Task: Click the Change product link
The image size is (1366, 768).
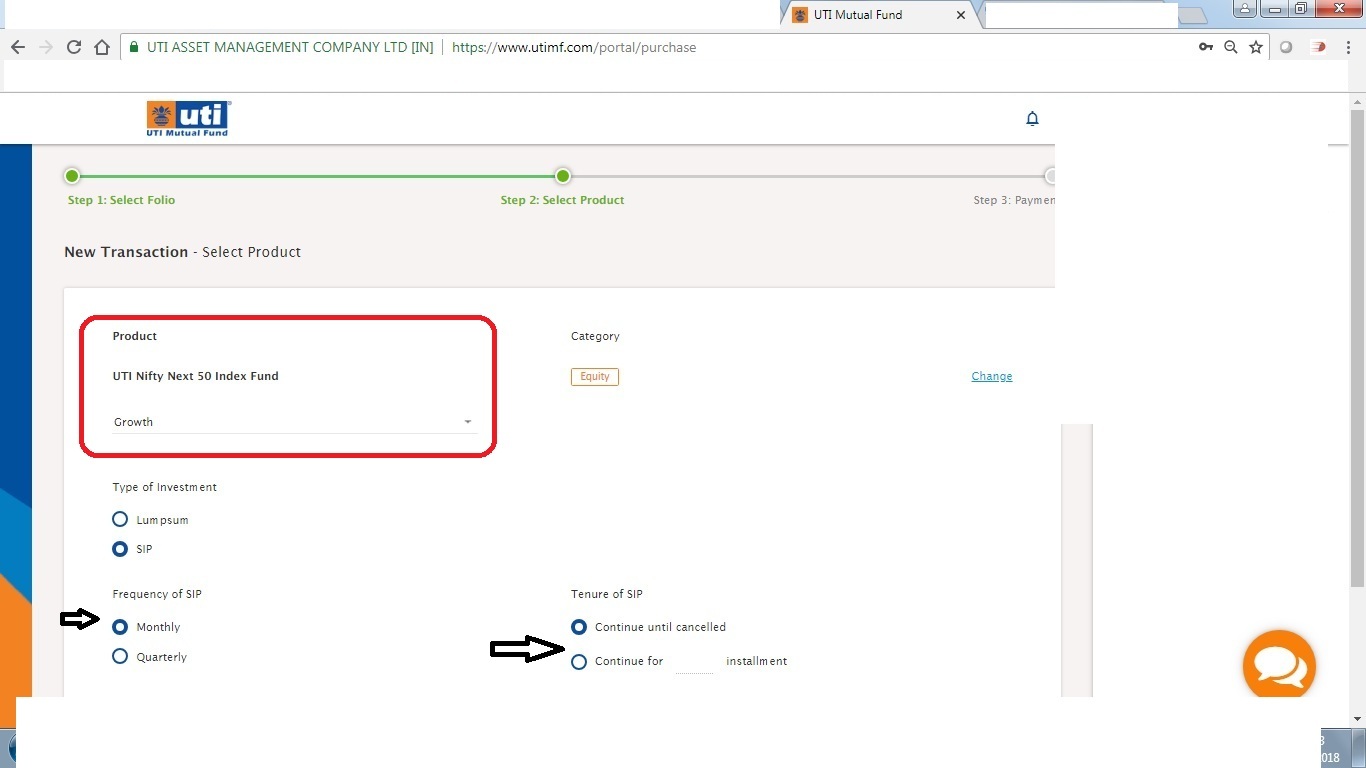Action: 992,376
